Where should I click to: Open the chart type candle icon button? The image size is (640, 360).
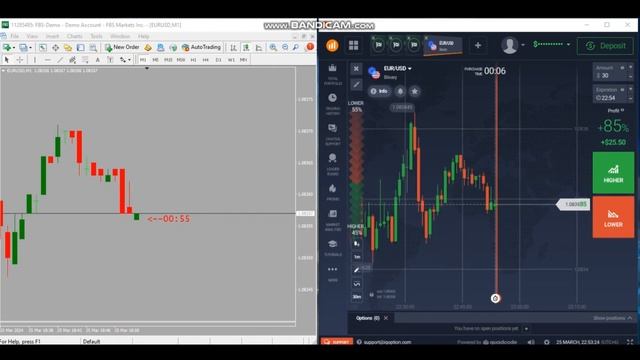tap(357, 244)
